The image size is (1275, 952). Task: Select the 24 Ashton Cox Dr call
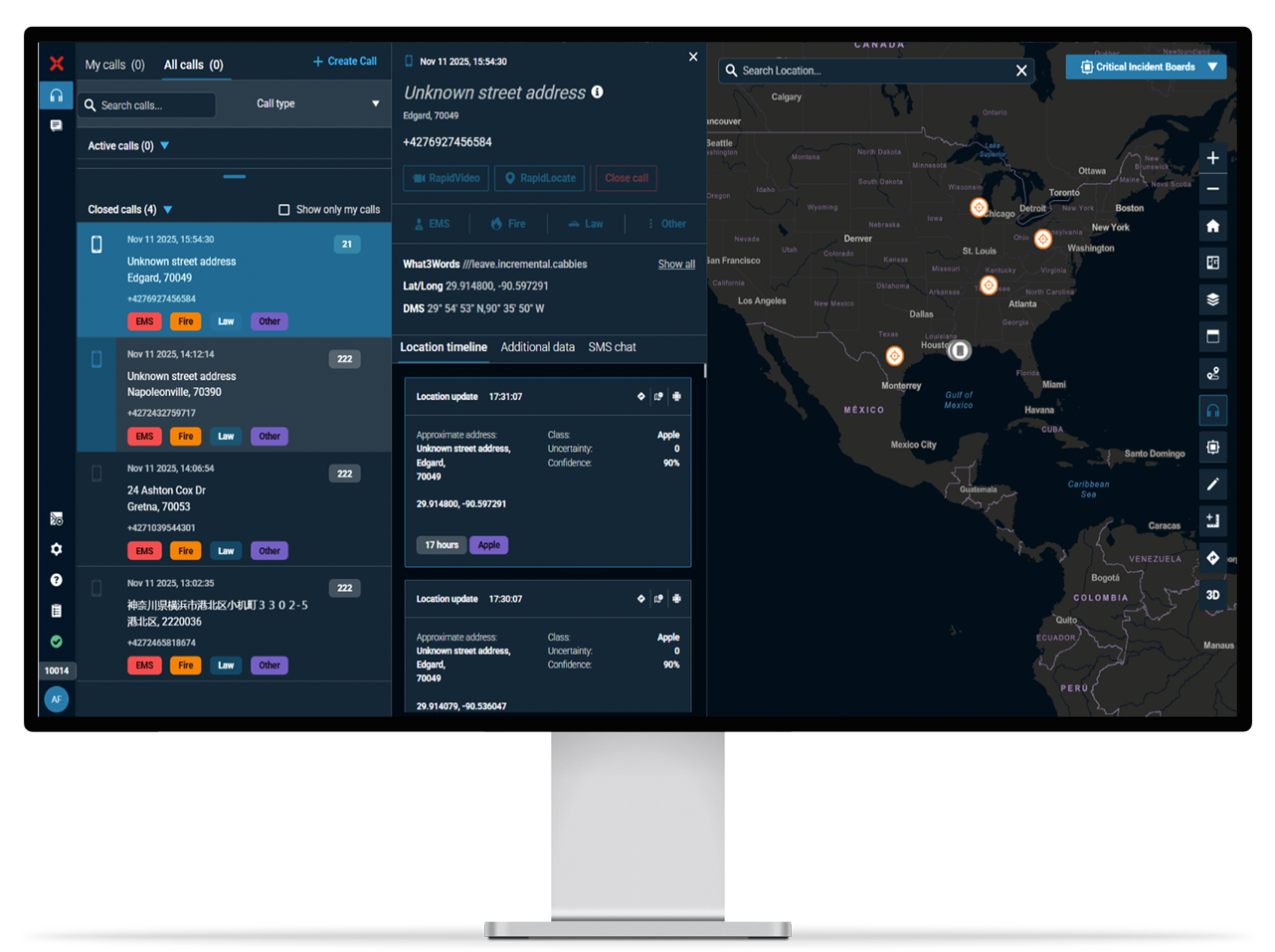pyautogui.click(x=235, y=509)
